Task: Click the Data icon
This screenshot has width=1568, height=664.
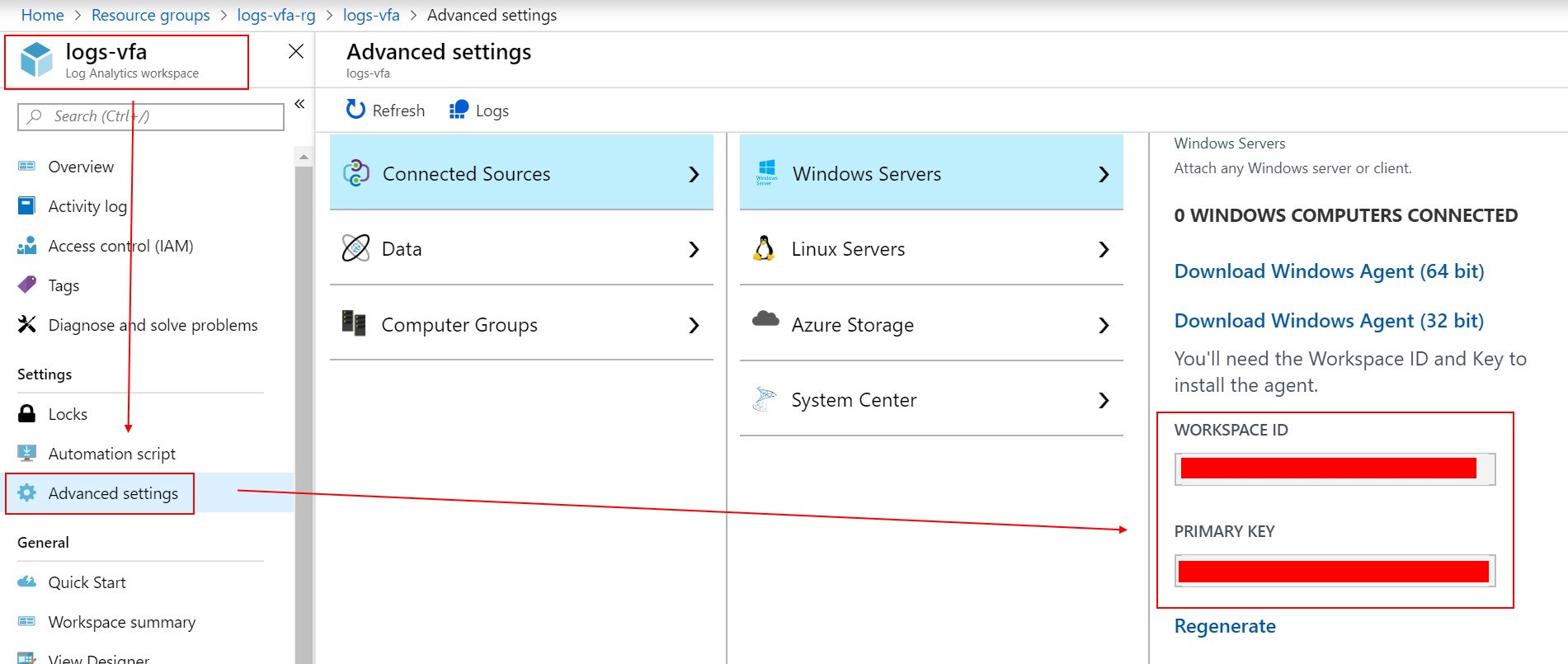Action: coord(356,248)
